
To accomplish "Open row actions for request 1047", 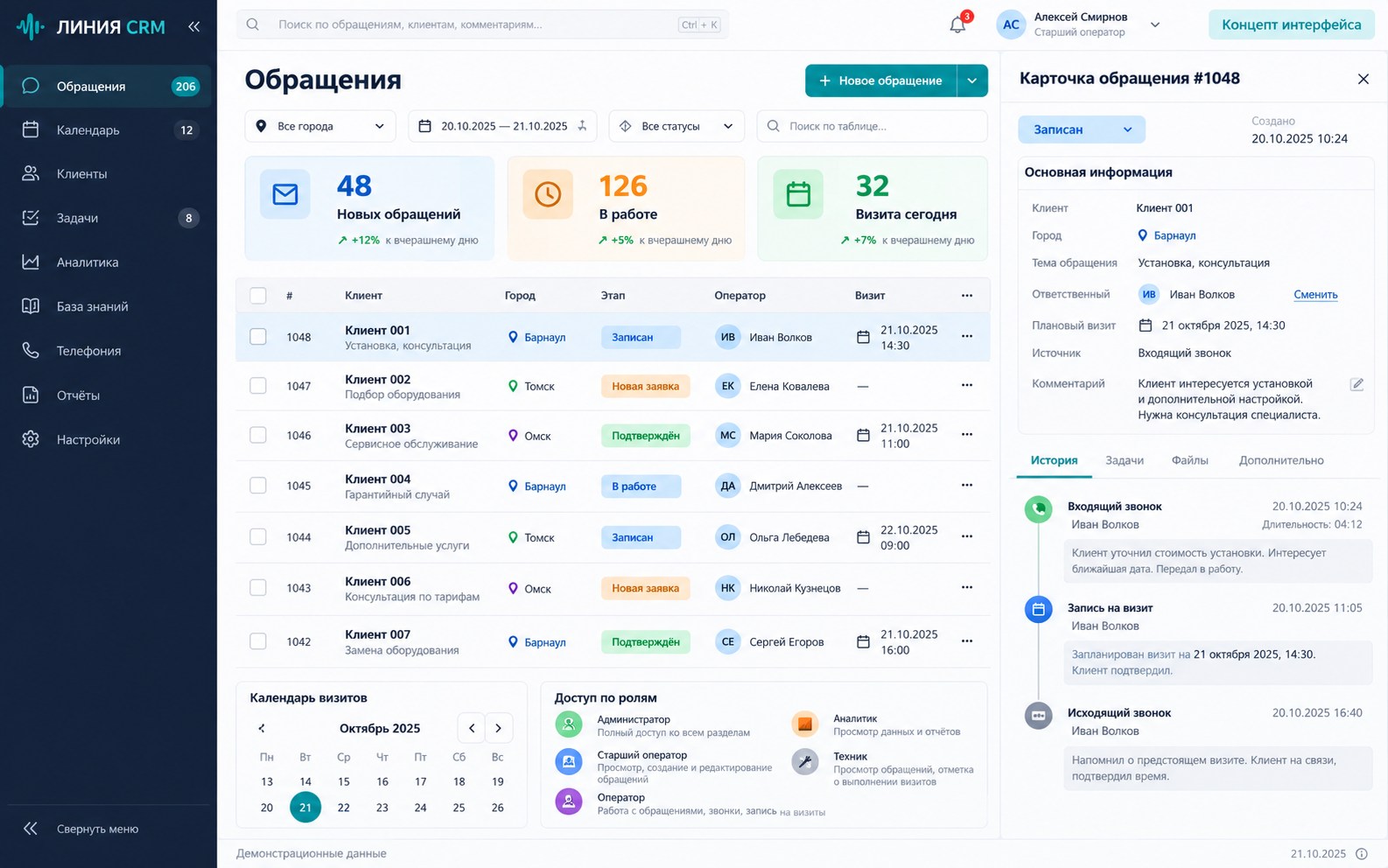I will tap(967, 385).
